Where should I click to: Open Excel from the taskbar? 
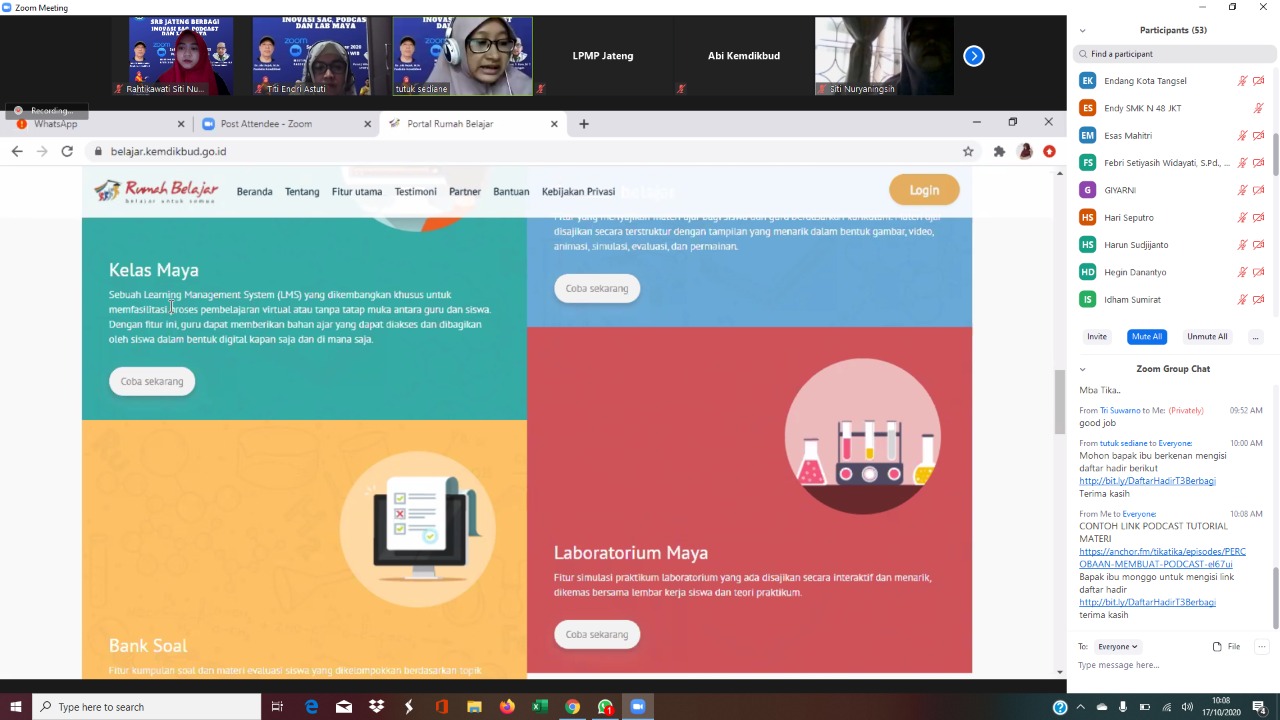click(540, 707)
